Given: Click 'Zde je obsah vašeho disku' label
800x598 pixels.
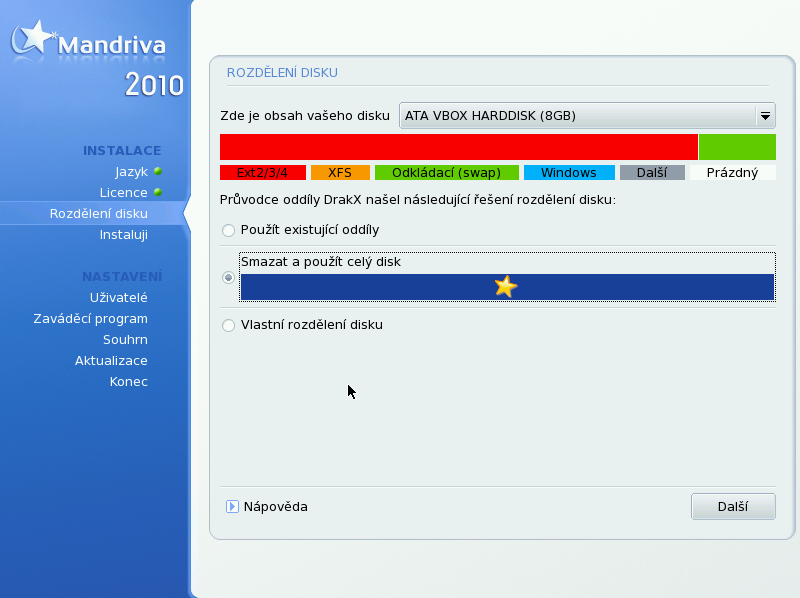Looking at the screenshot, I should pyautogui.click(x=305, y=116).
